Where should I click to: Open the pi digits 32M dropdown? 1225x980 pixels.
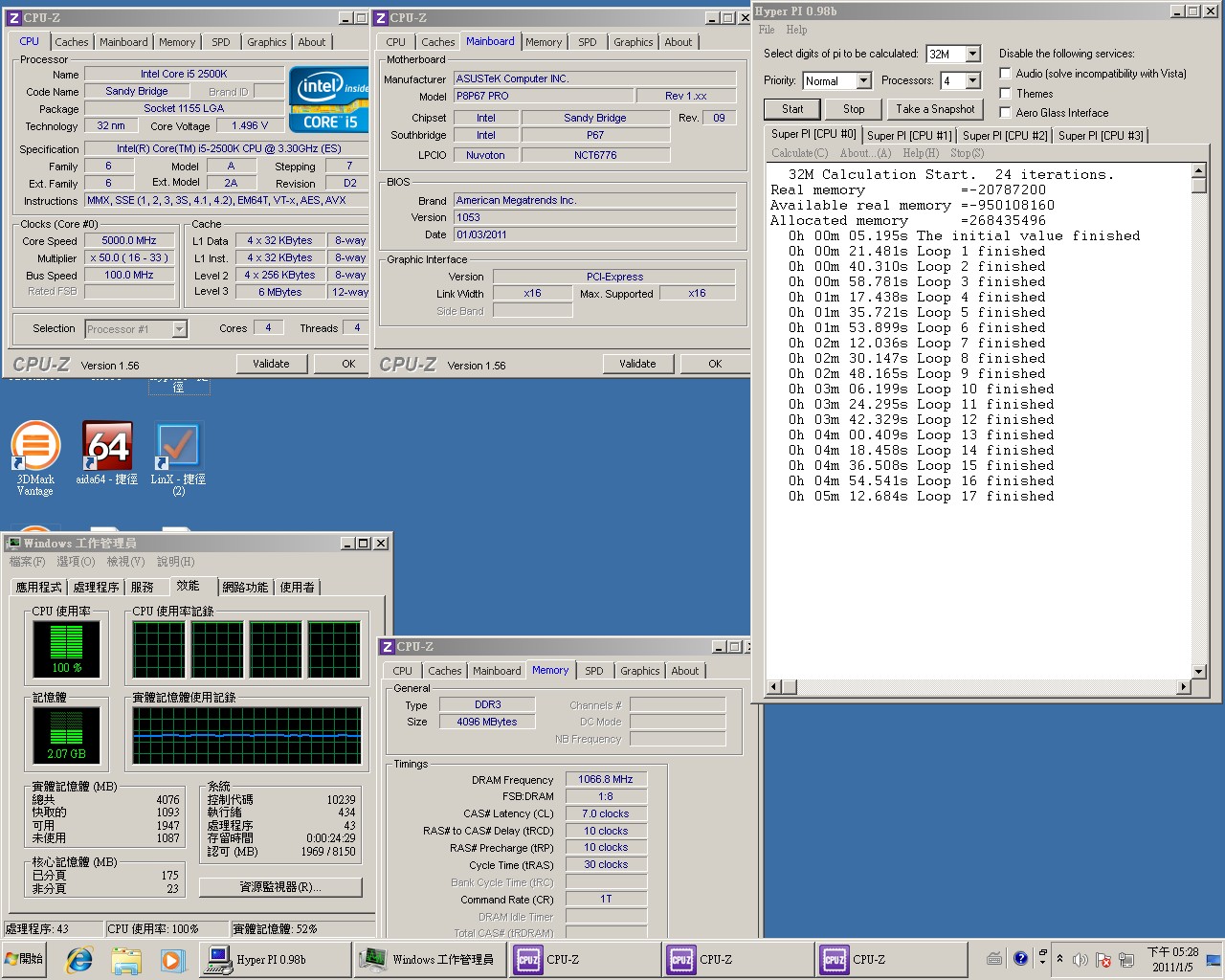(x=973, y=54)
